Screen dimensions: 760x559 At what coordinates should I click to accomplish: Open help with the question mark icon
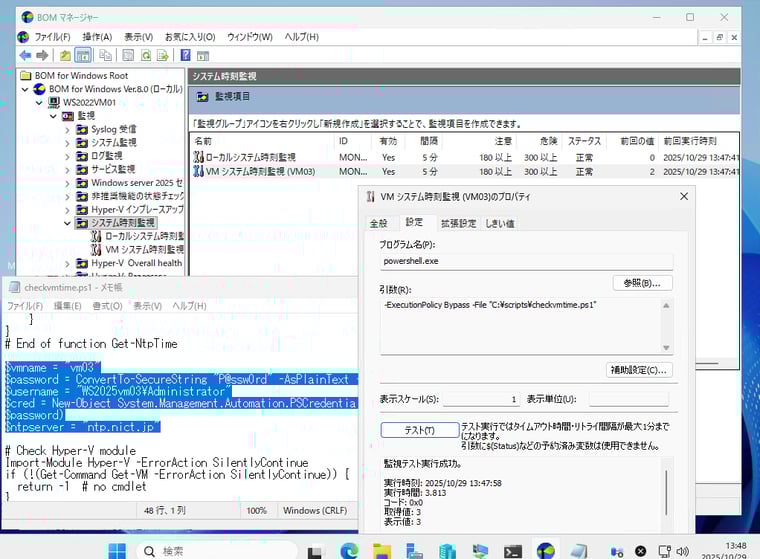185,55
